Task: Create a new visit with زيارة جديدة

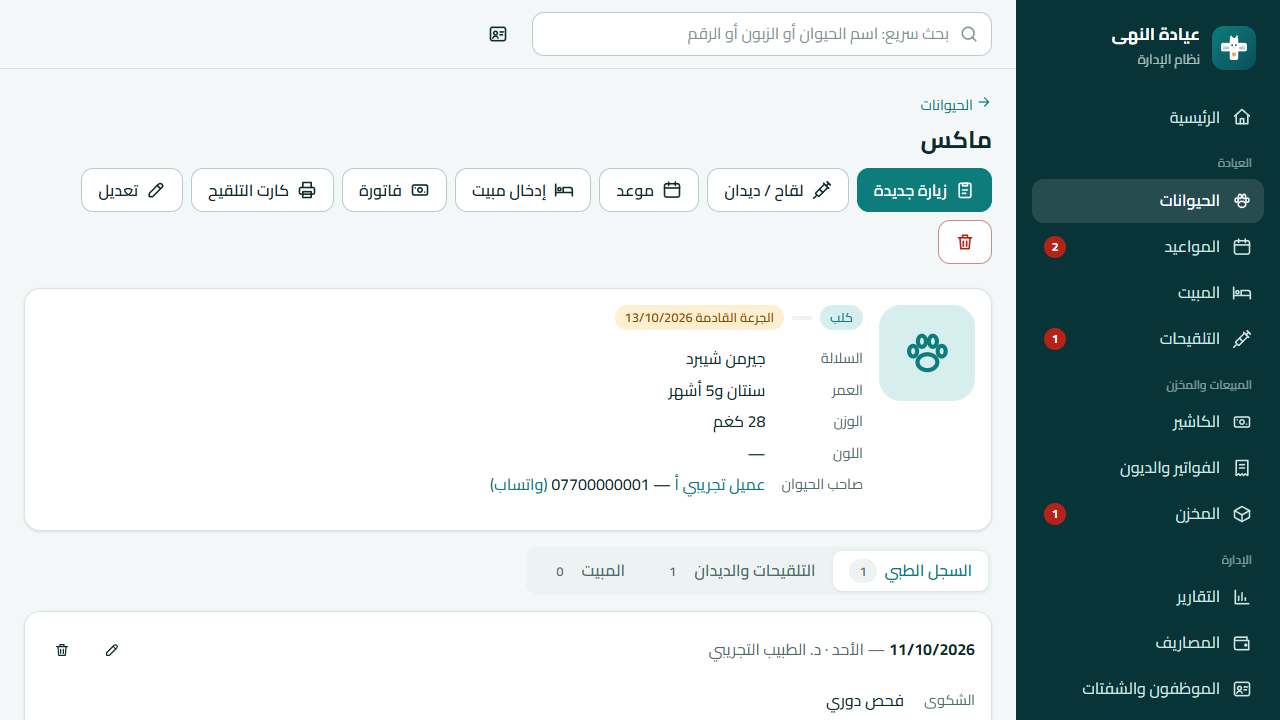Action: 924,190
